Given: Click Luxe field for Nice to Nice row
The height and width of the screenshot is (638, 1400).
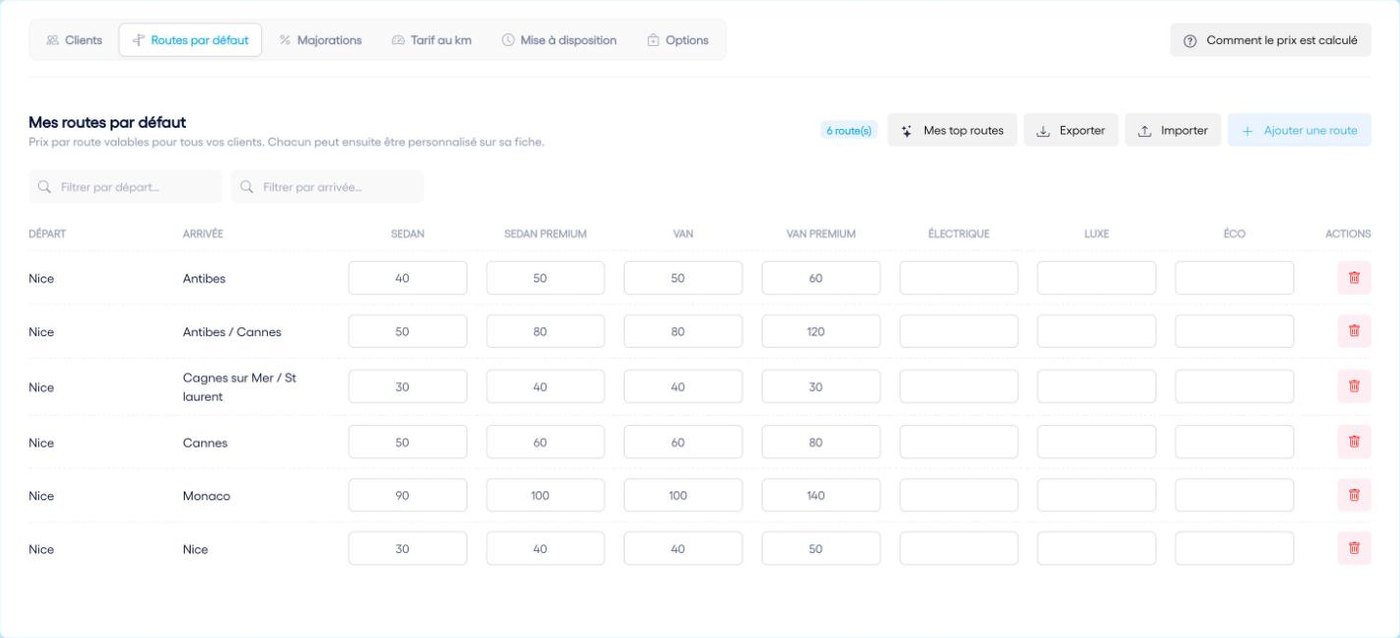Looking at the screenshot, I should 1096,548.
